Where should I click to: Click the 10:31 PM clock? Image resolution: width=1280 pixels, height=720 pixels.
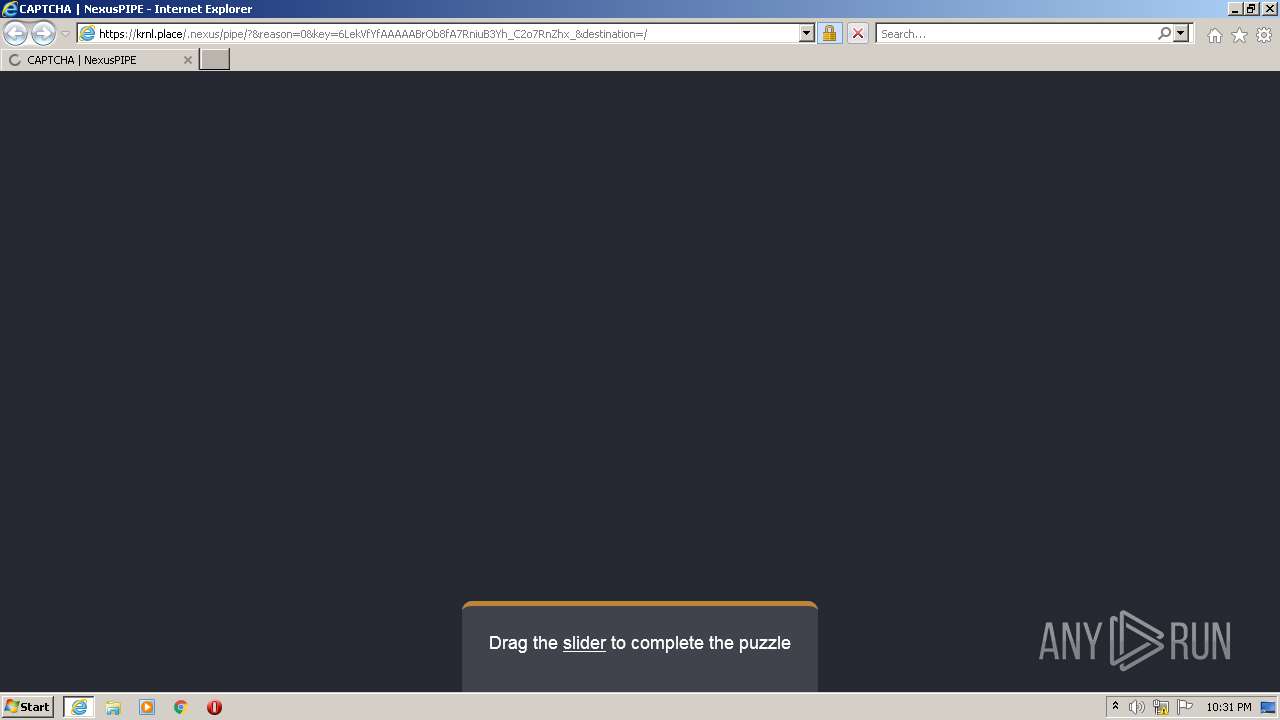[1229, 707]
